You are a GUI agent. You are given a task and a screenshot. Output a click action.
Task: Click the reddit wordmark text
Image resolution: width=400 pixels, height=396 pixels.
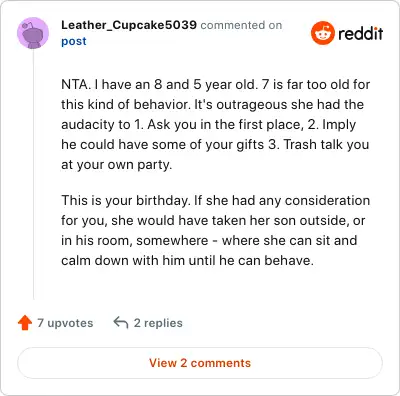click(360, 34)
